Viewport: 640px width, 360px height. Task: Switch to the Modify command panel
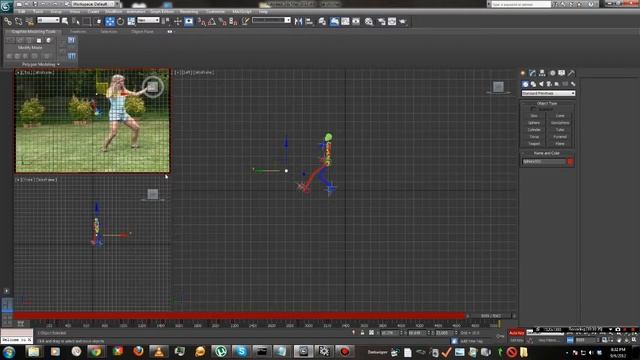(x=532, y=73)
